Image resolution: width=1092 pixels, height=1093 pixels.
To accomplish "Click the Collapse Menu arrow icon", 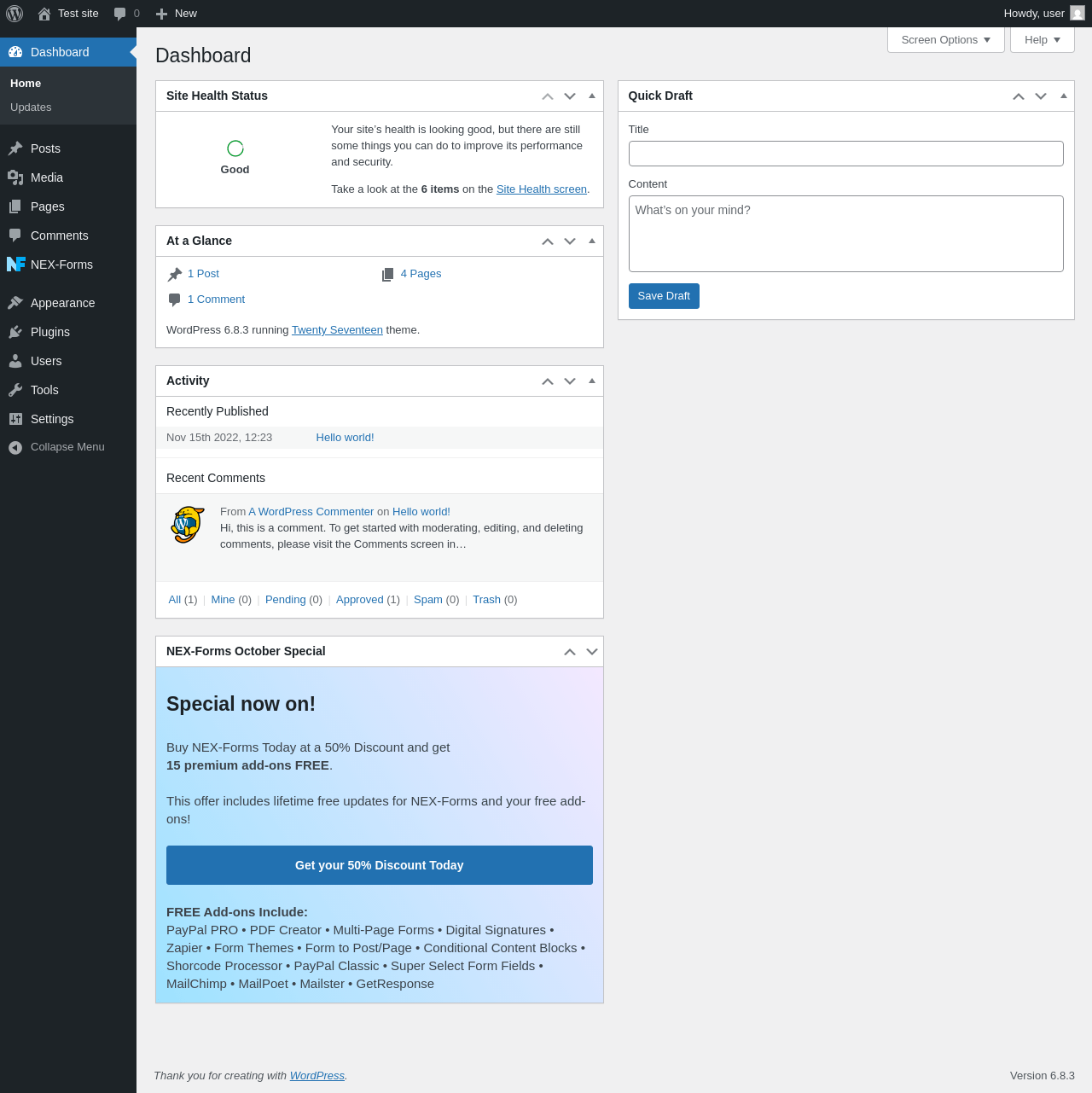I will click(15, 448).
